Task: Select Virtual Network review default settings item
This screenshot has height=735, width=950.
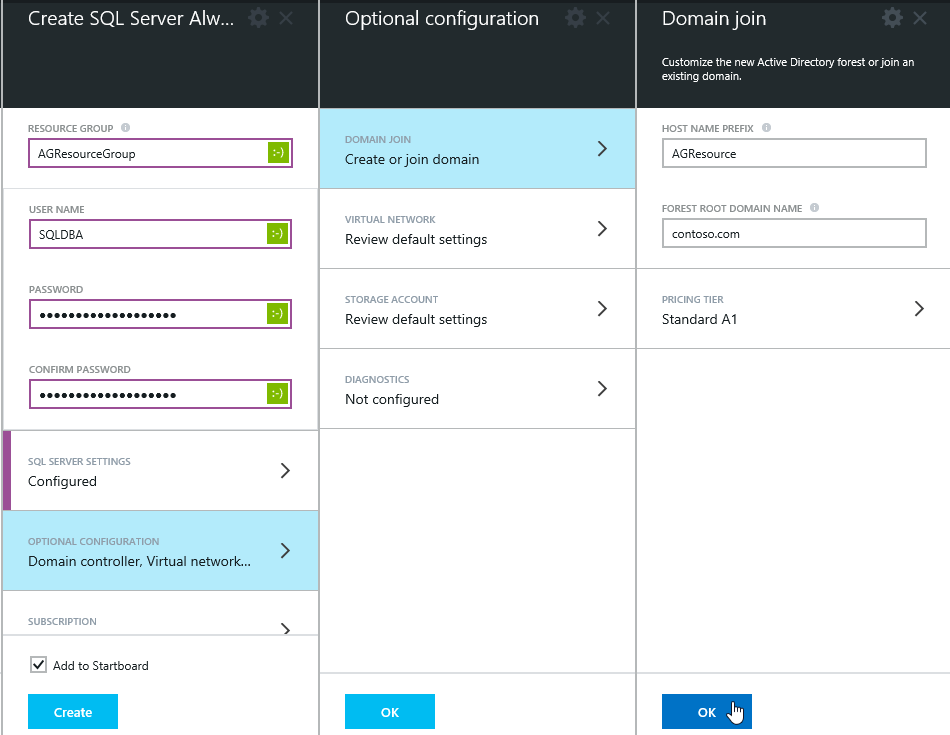Action: click(477, 229)
